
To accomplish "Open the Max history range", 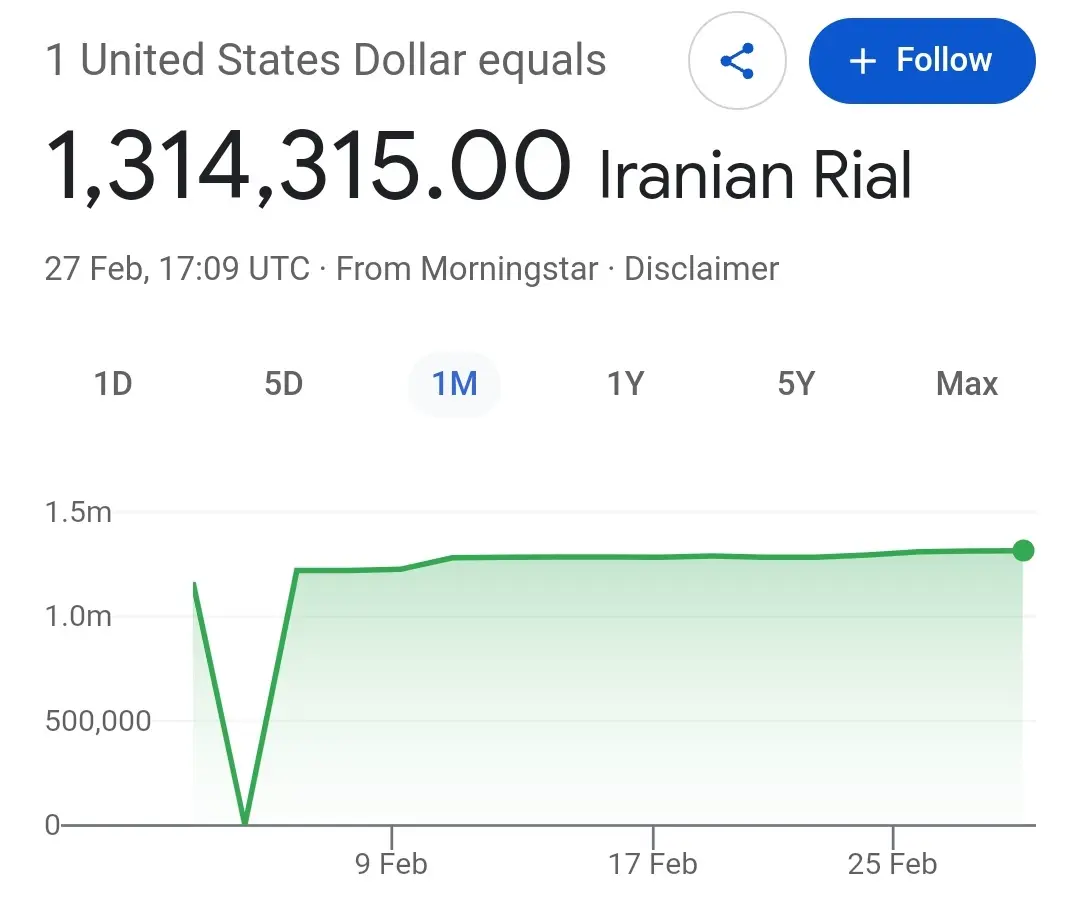I will pyautogui.click(x=966, y=384).
